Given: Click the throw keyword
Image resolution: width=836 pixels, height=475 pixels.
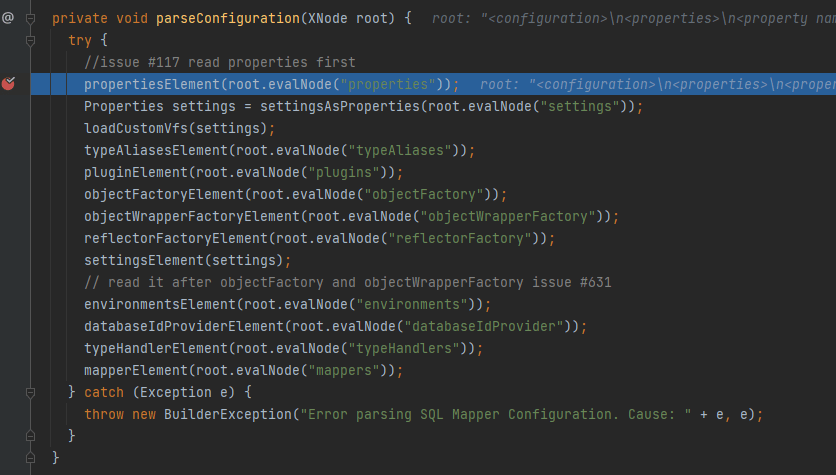Looking at the screenshot, I should click(x=104, y=414).
